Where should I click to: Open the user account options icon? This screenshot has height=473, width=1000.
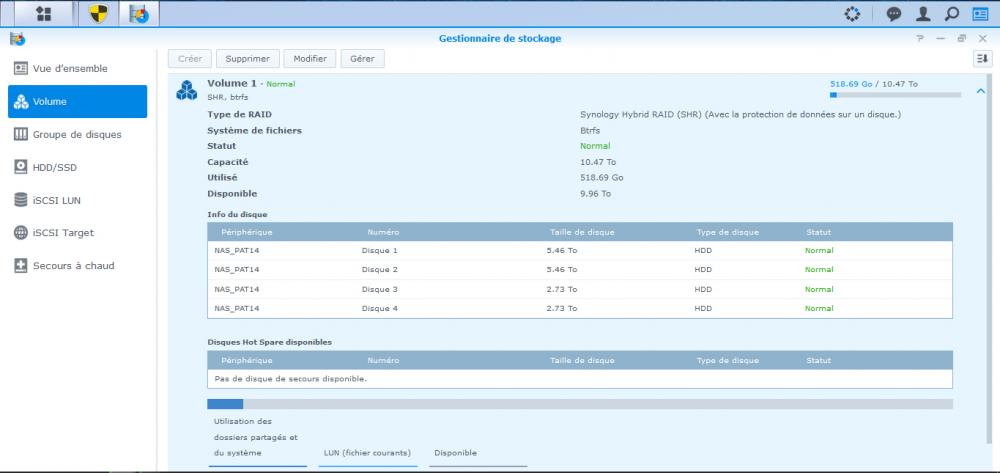tap(923, 14)
